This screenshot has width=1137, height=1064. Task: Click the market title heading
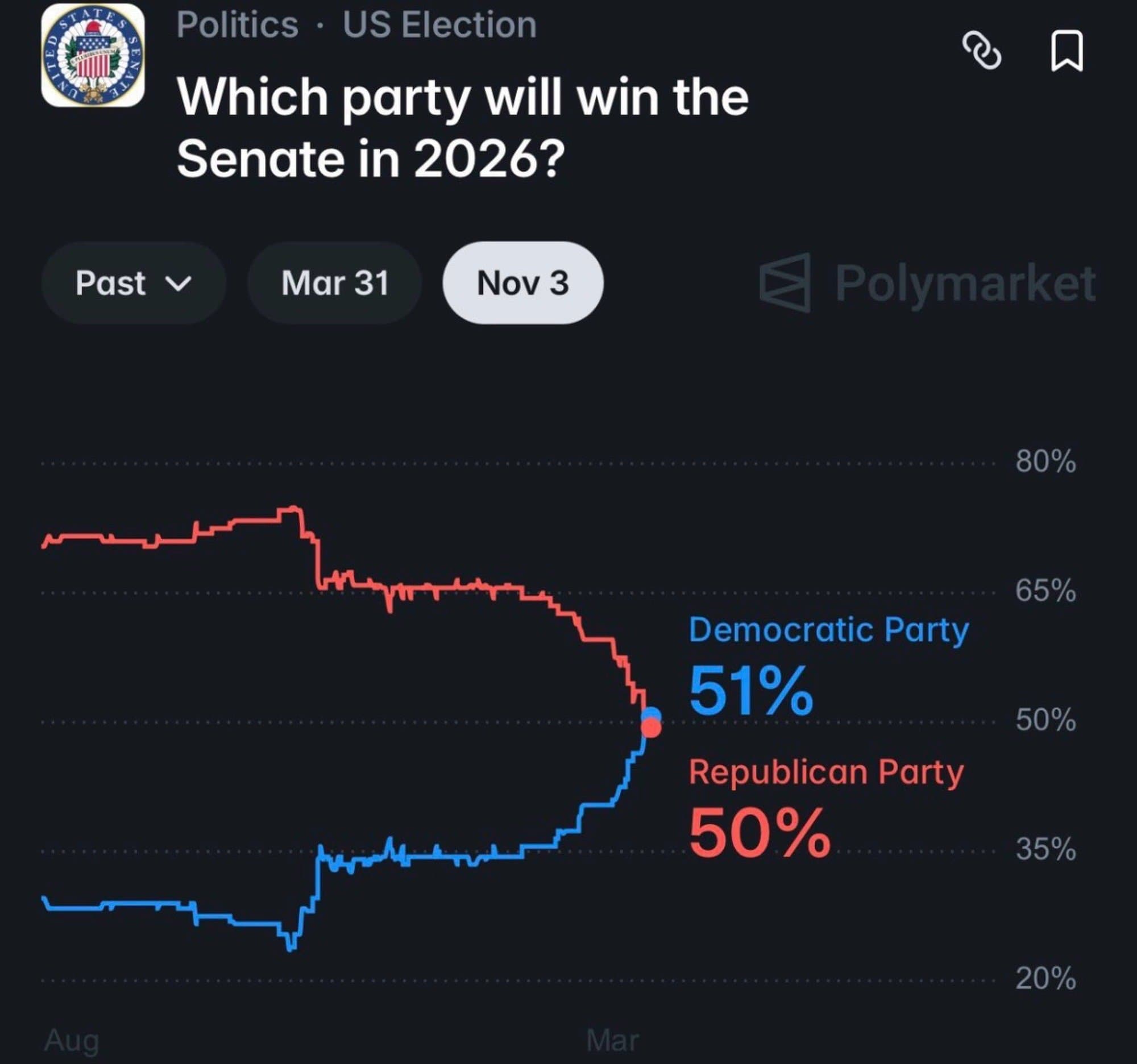[462, 127]
